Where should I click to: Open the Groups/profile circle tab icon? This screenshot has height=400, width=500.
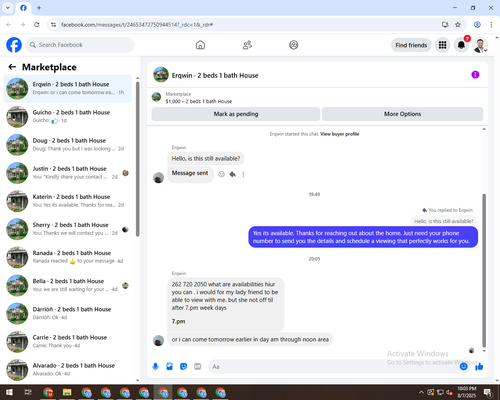[294, 45]
